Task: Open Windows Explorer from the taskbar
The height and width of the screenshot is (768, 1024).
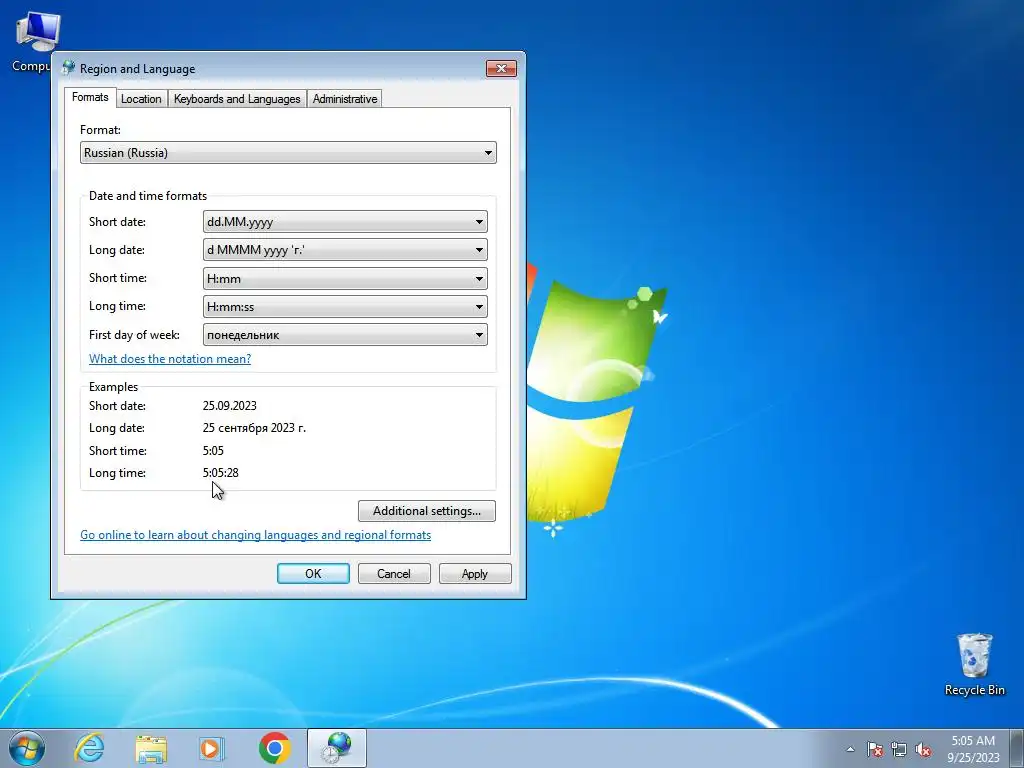Action: 151,749
